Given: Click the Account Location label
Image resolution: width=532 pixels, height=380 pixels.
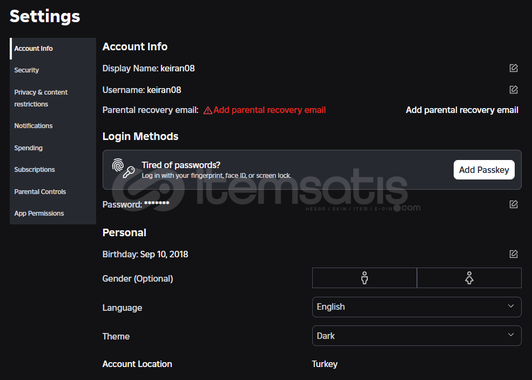Looking at the screenshot, I should 137,364.
